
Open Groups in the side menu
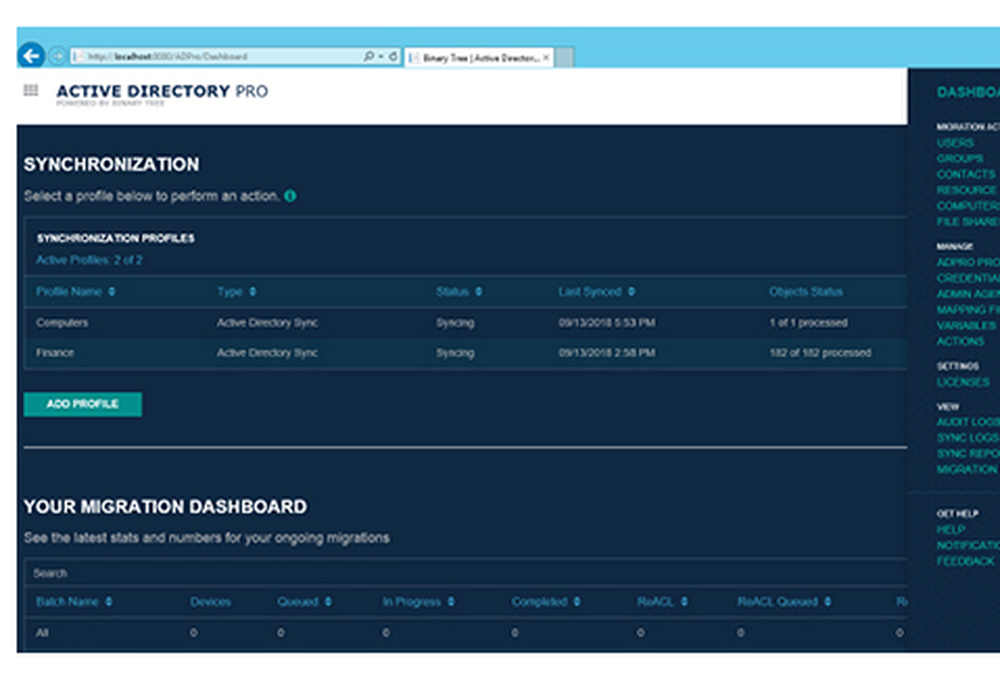pyautogui.click(x=959, y=158)
